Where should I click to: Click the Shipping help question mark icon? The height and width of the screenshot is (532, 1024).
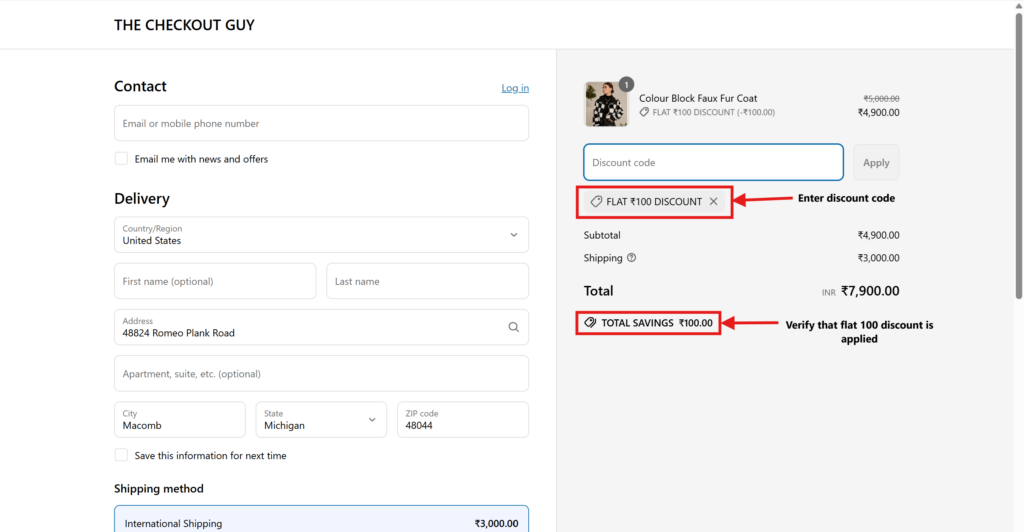pos(631,258)
